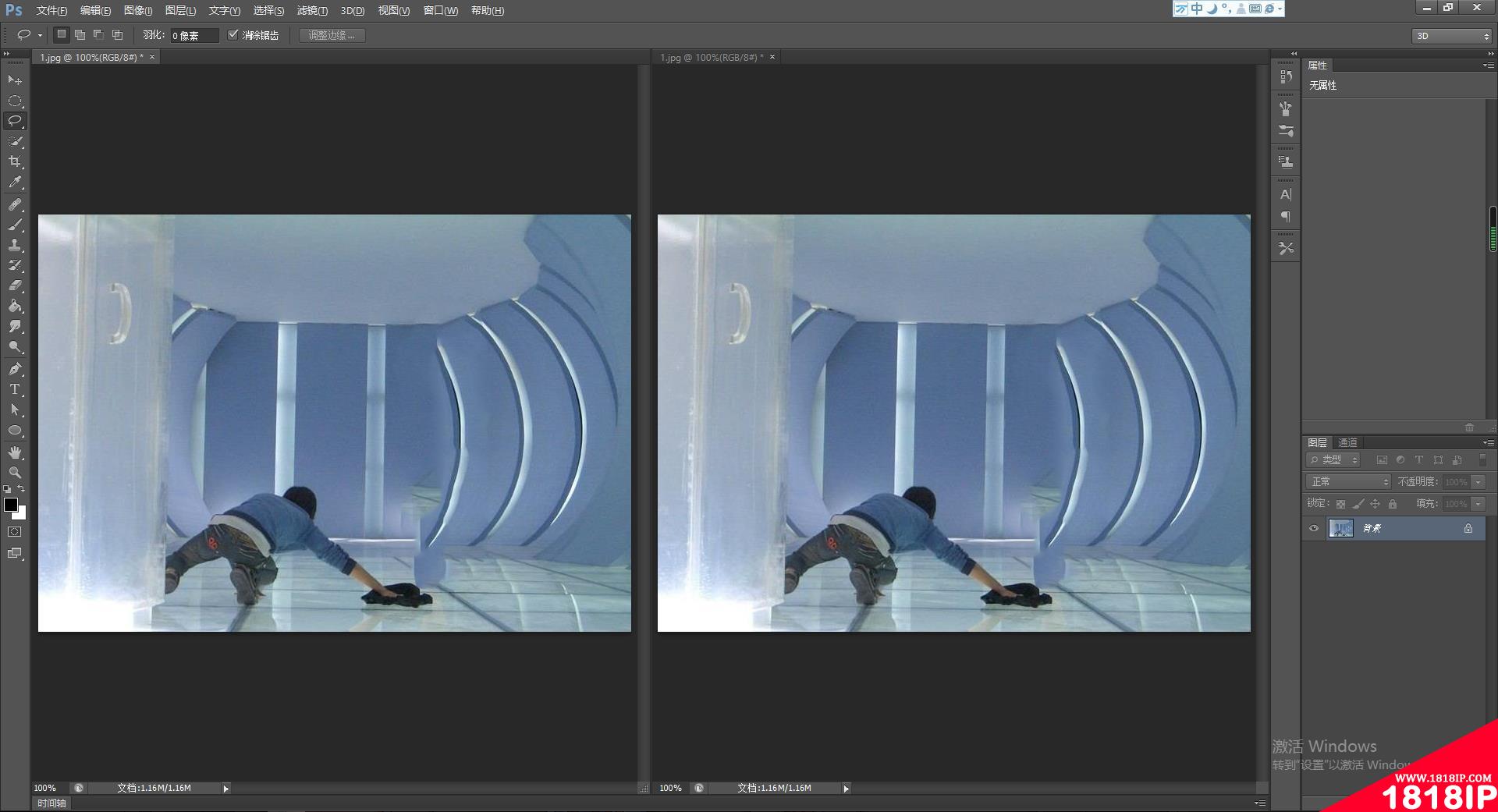
Task: Select the Brush tool
Action: point(15,225)
